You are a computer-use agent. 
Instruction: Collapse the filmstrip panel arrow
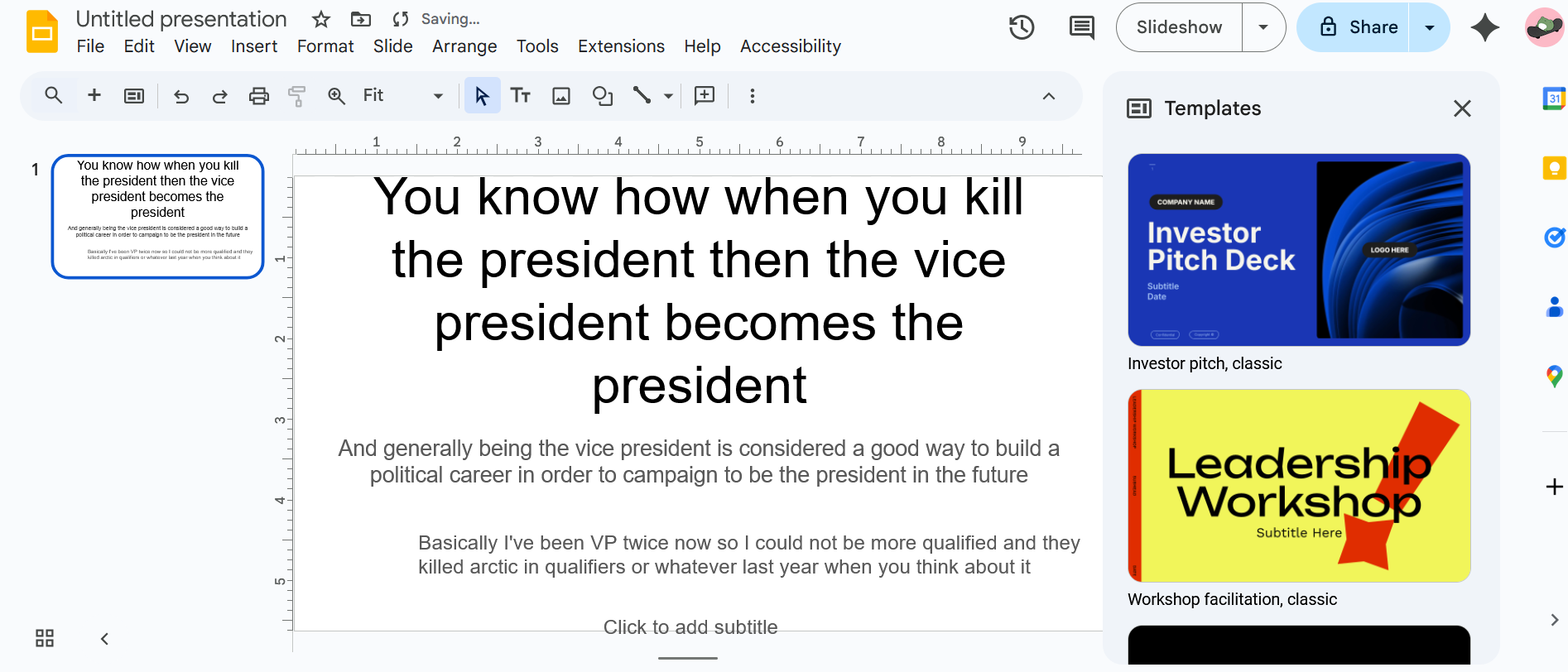coord(104,638)
